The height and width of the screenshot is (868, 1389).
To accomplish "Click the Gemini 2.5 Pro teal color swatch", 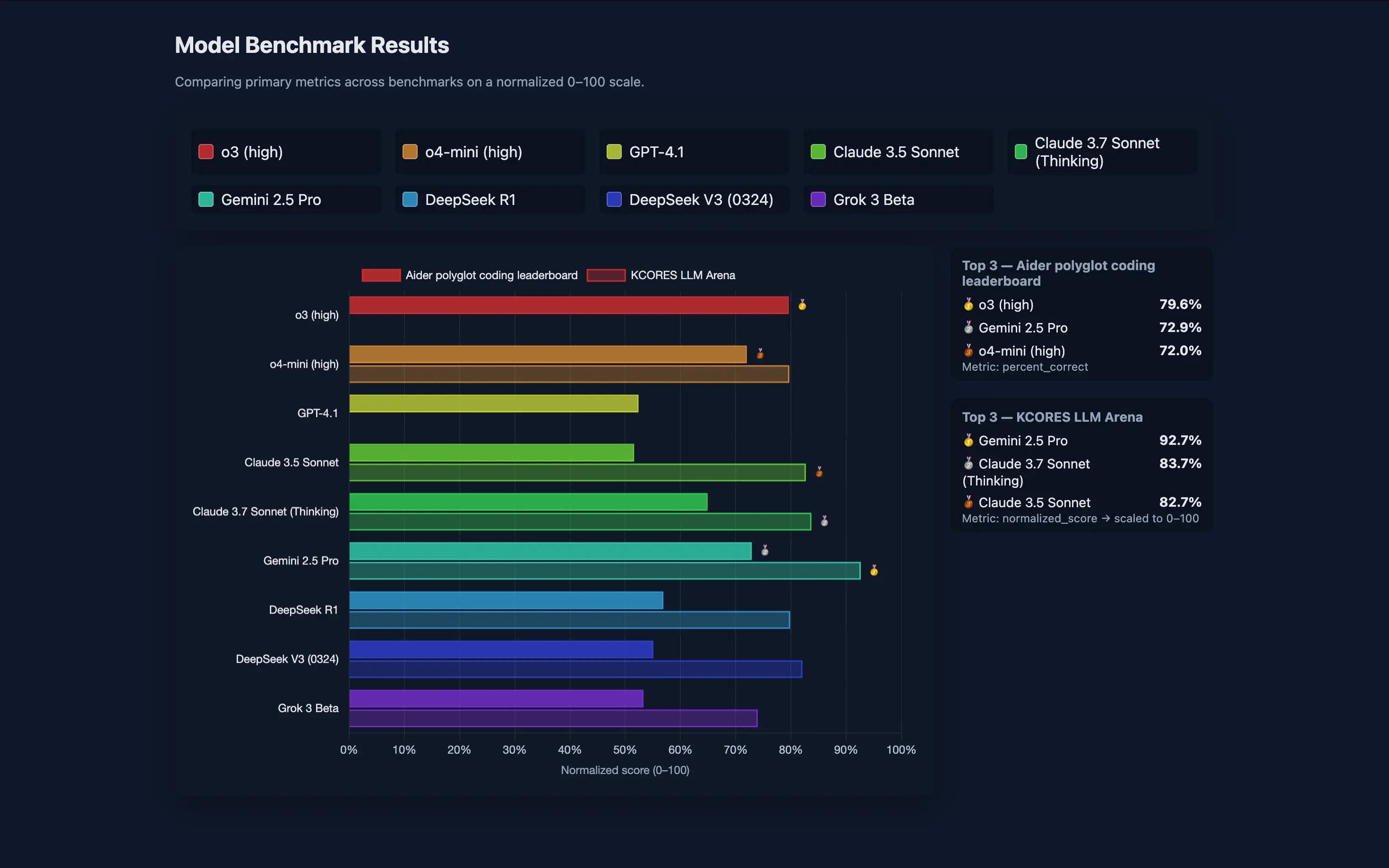I will pos(206,200).
